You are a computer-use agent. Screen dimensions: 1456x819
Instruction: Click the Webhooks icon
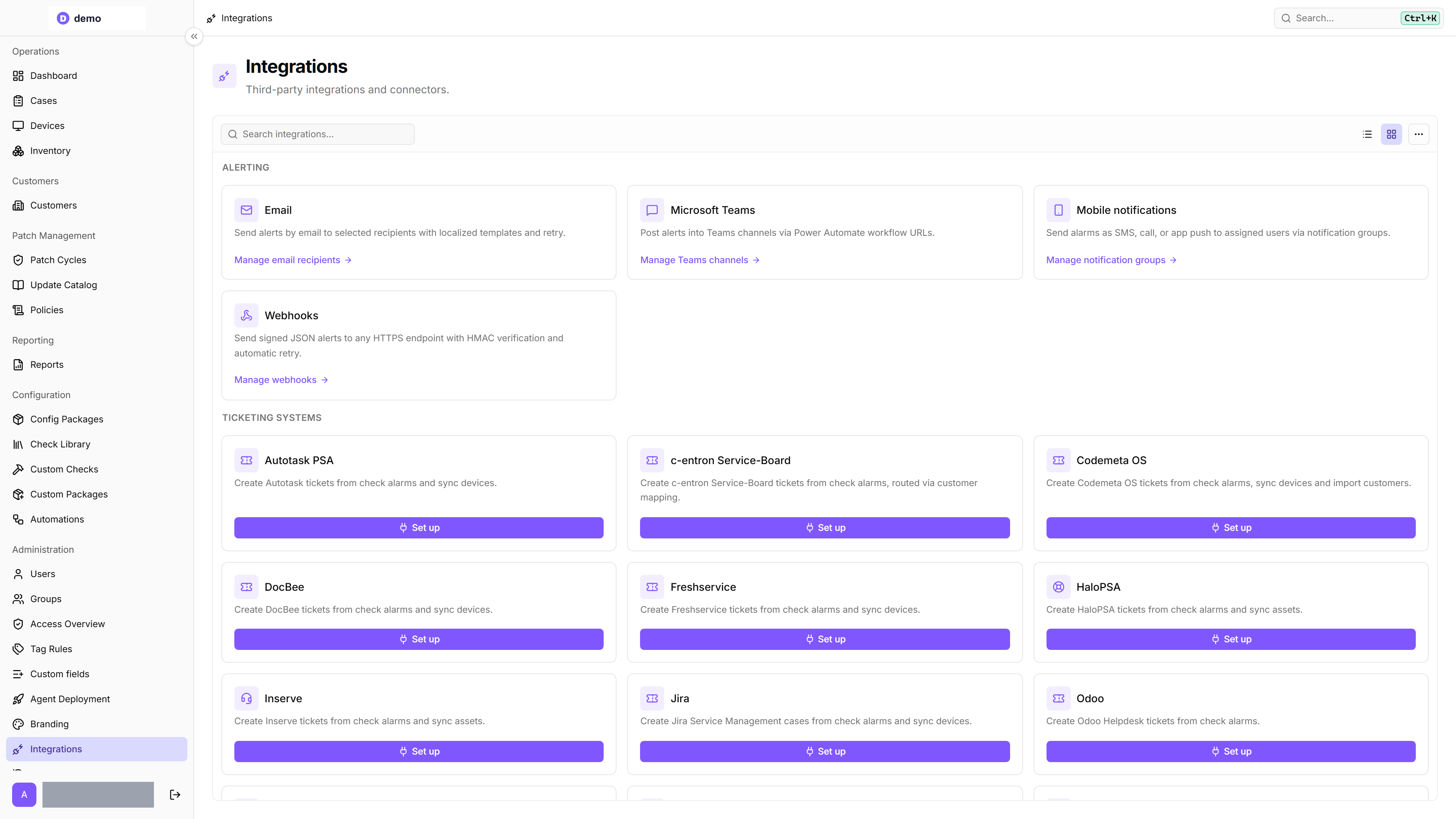click(246, 315)
